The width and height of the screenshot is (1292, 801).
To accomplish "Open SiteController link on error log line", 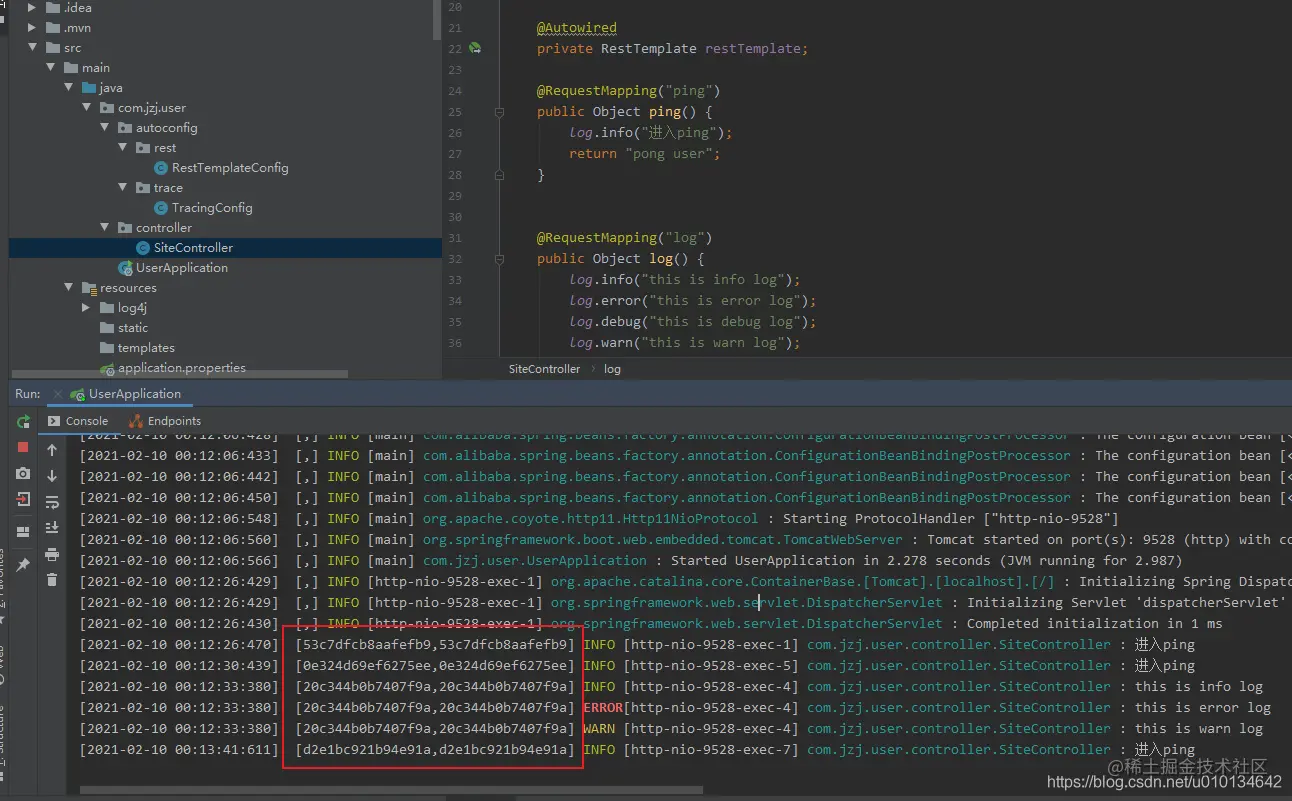I will point(958,708).
